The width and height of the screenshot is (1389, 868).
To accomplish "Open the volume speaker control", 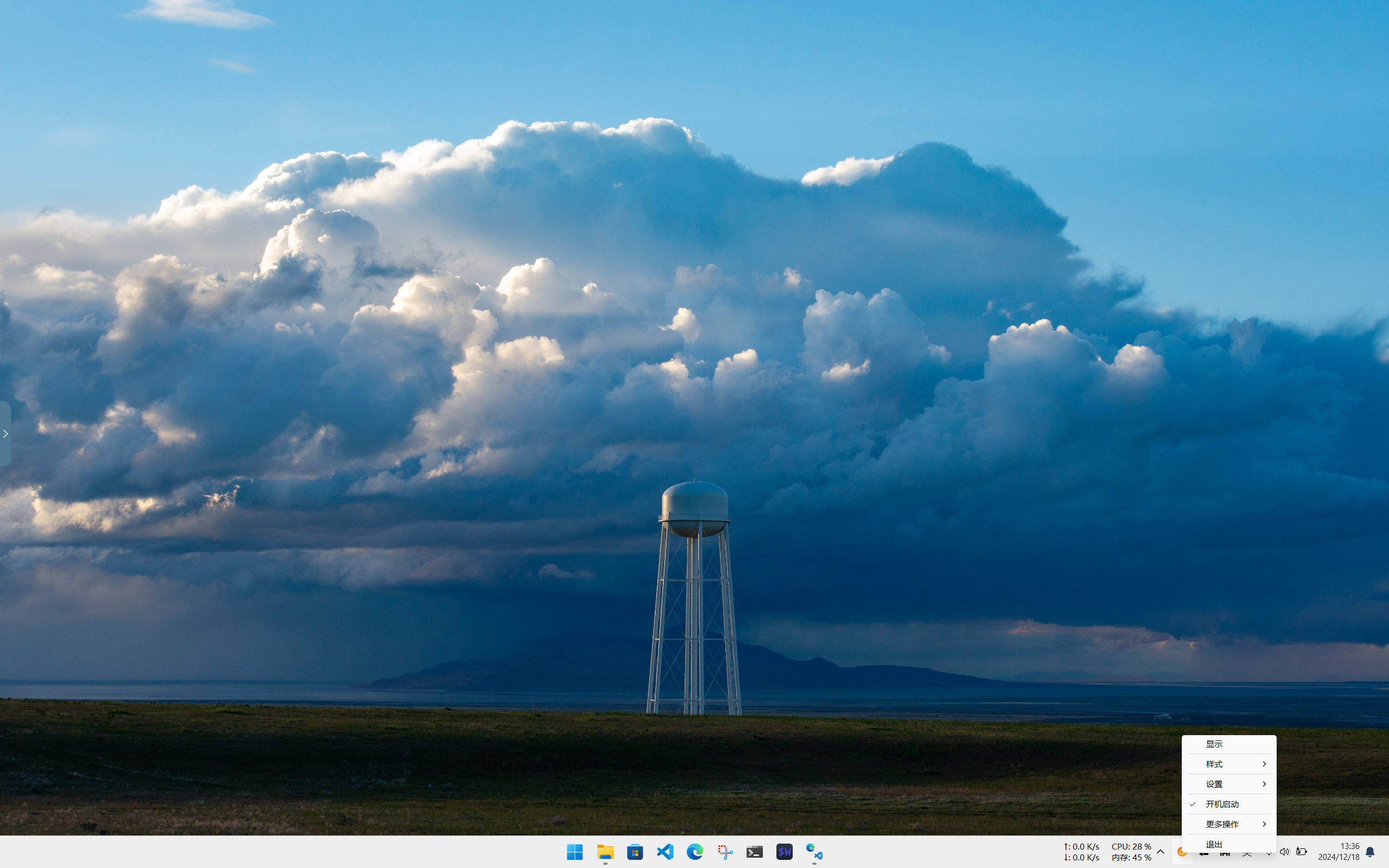I will (x=1284, y=852).
